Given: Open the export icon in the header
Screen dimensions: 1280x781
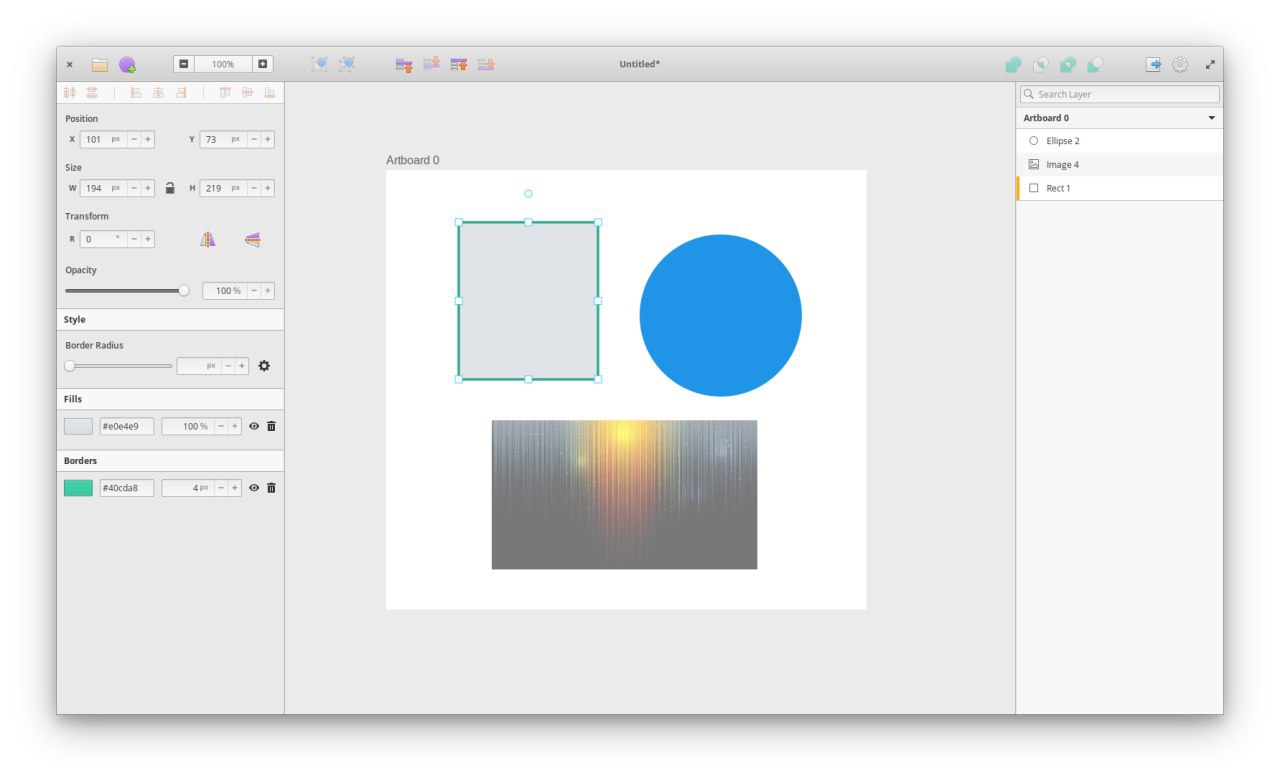Looking at the screenshot, I should pos(1153,64).
